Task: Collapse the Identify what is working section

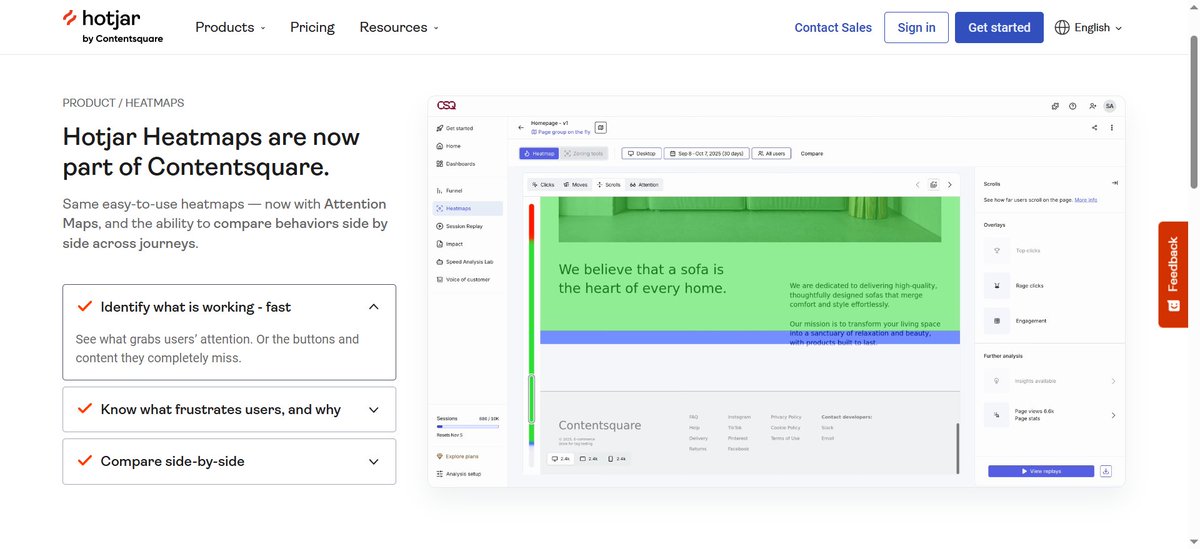Action: click(x=229, y=307)
